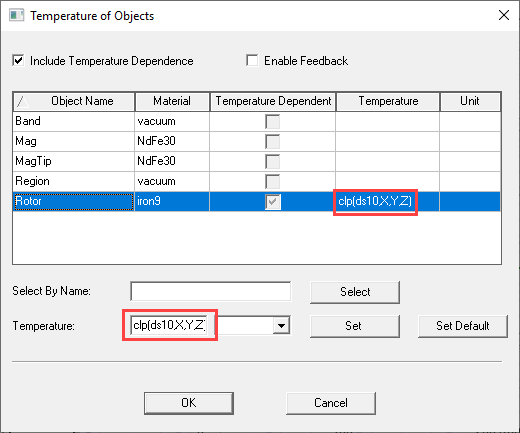Confirm the dialog with OK
520x433 pixels.
click(189, 403)
